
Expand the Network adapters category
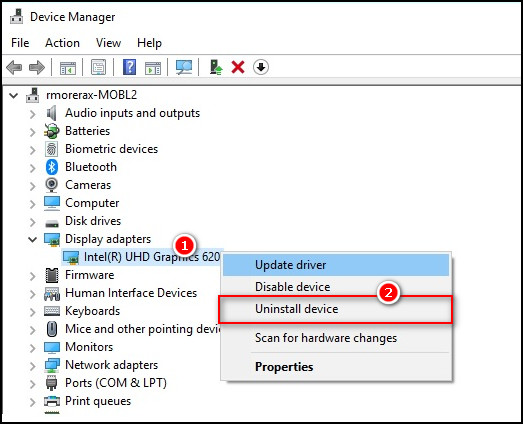point(32,366)
